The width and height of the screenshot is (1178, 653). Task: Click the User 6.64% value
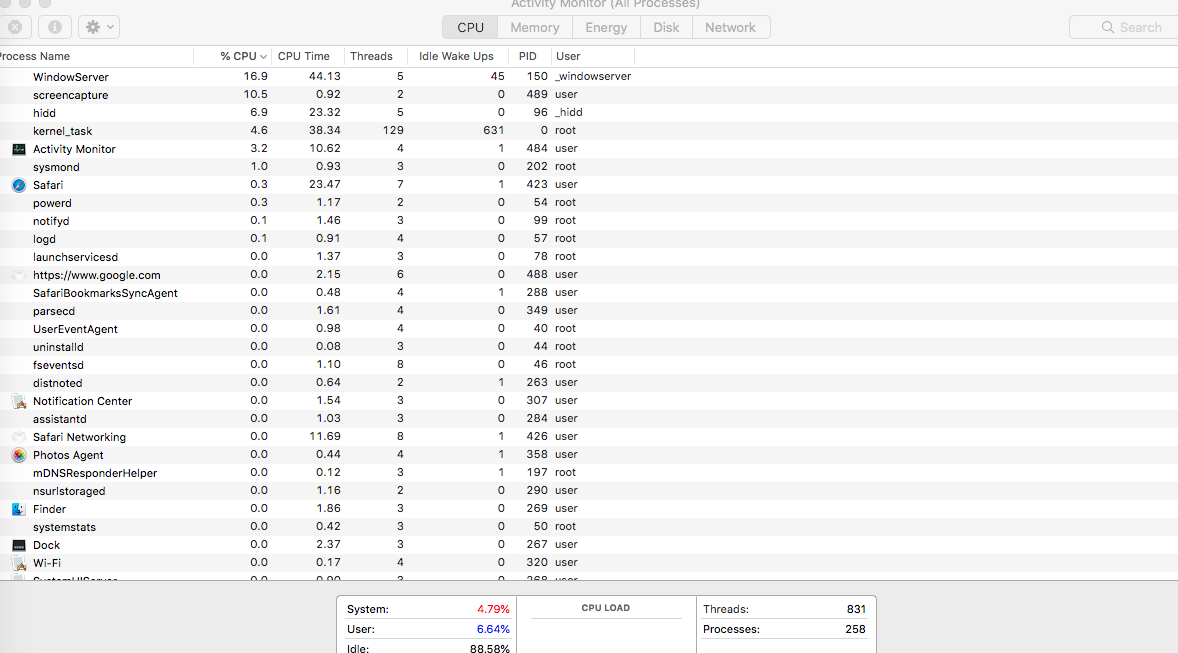493,630
